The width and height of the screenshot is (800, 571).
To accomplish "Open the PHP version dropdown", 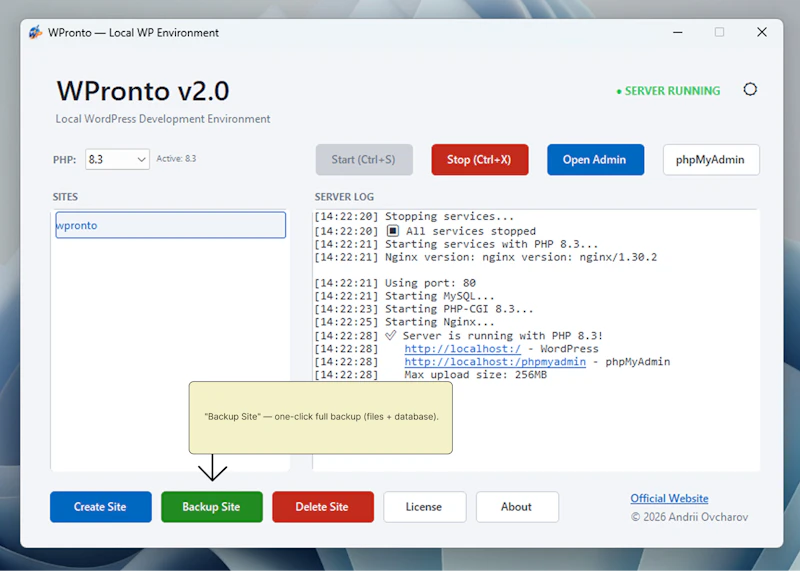I will pyautogui.click(x=117, y=159).
